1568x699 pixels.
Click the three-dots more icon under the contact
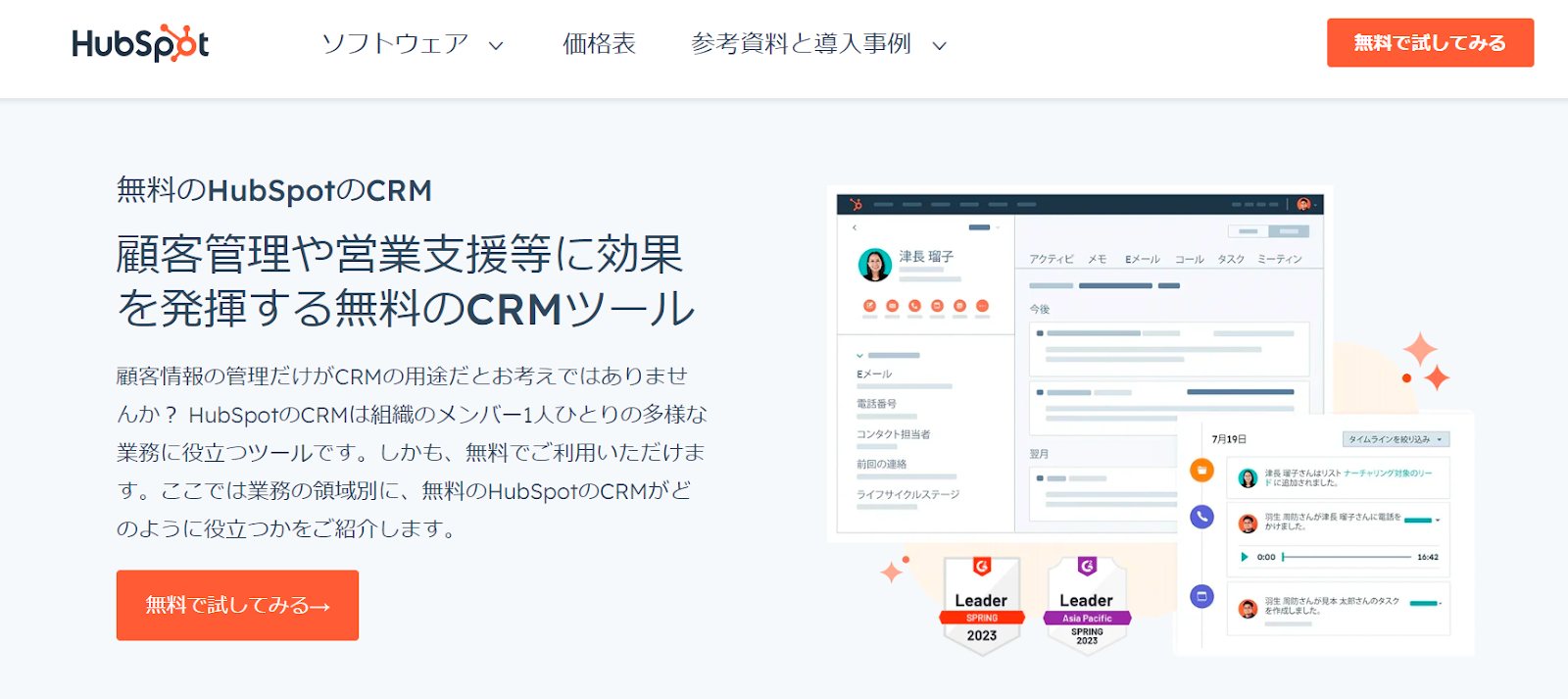click(982, 306)
